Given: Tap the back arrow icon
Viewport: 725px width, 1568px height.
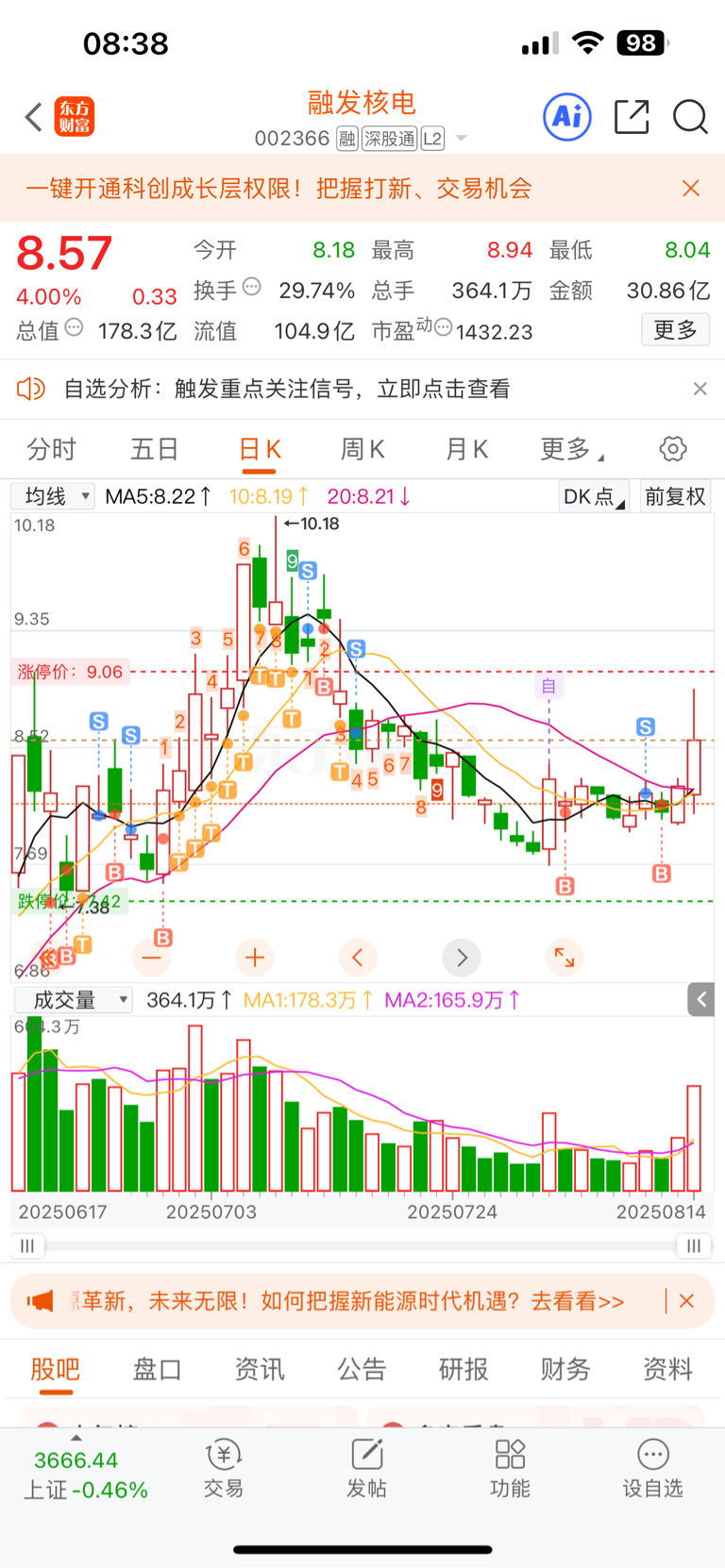Looking at the screenshot, I should click(34, 118).
